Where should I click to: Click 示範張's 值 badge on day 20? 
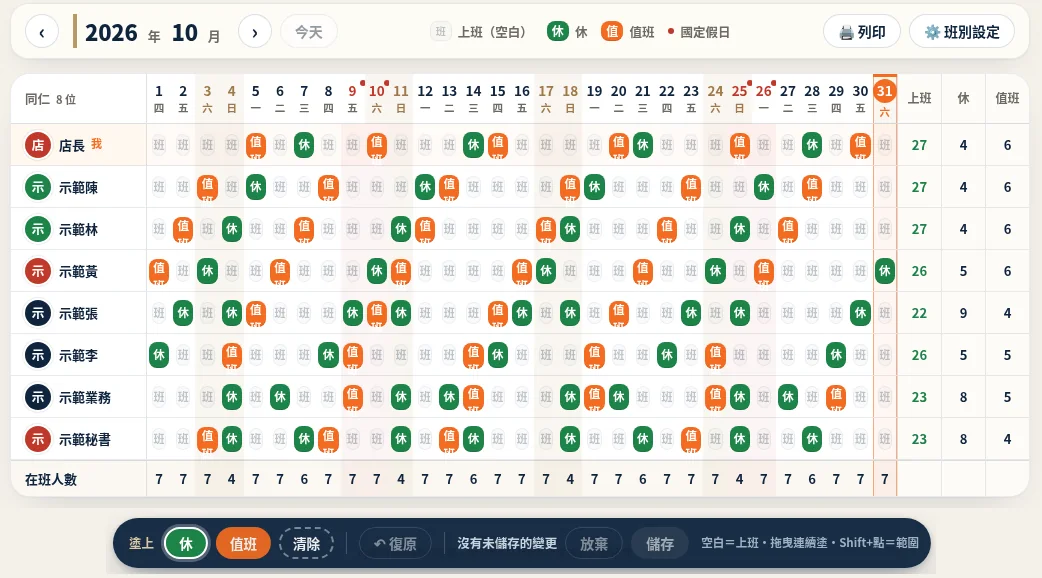coord(619,313)
